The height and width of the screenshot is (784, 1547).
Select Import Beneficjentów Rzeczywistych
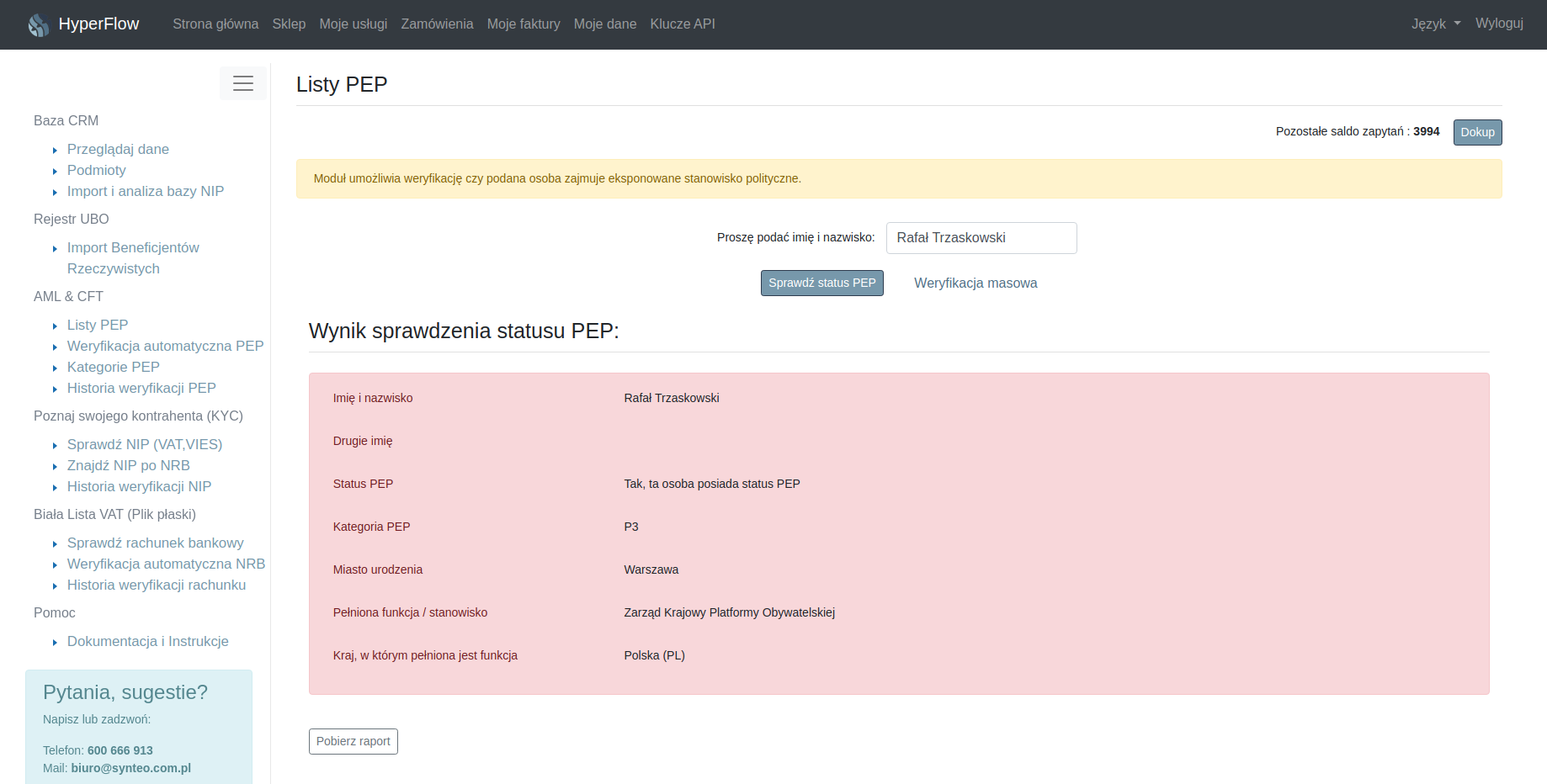(133, 247)
